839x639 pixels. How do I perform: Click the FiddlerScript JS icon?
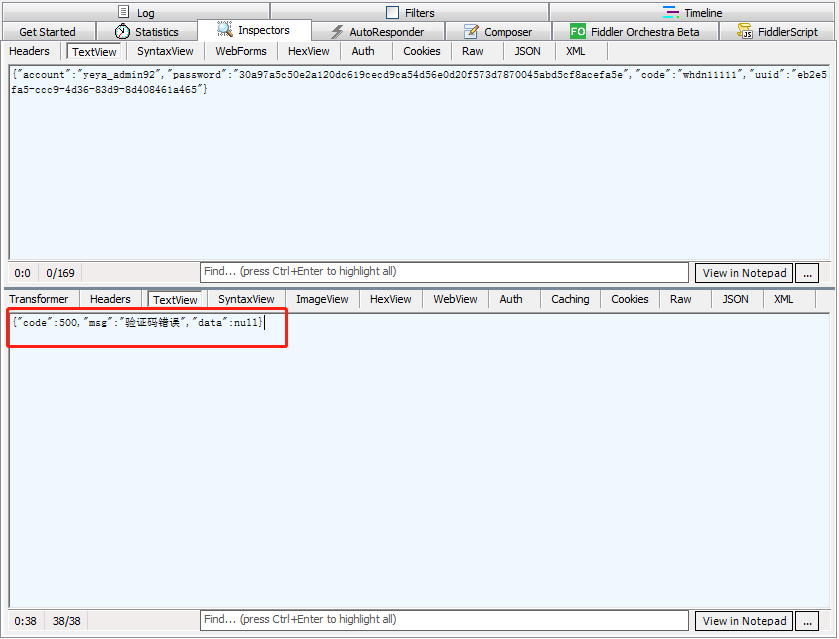click(745, 32)
